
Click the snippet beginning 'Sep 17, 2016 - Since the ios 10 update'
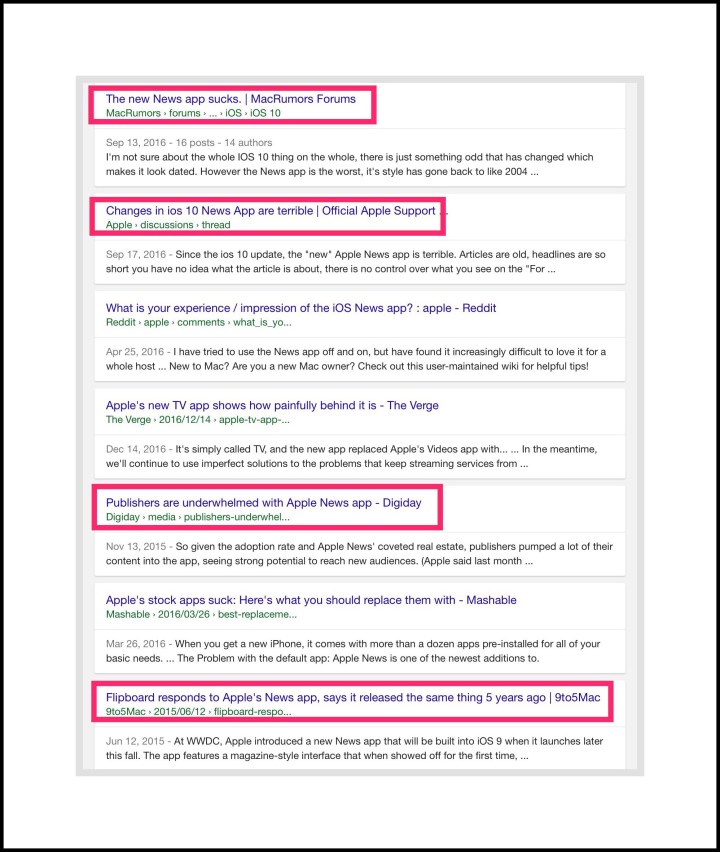(x=355, y=261)
